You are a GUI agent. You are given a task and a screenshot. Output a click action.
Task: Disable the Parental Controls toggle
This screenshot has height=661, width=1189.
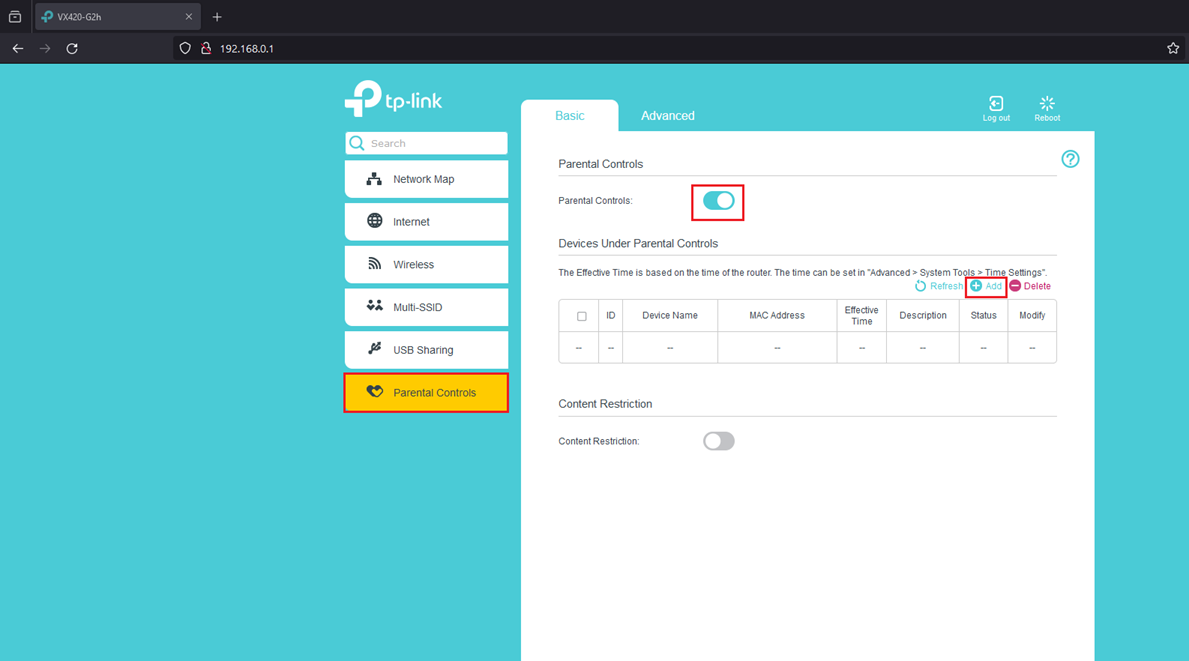717,202
